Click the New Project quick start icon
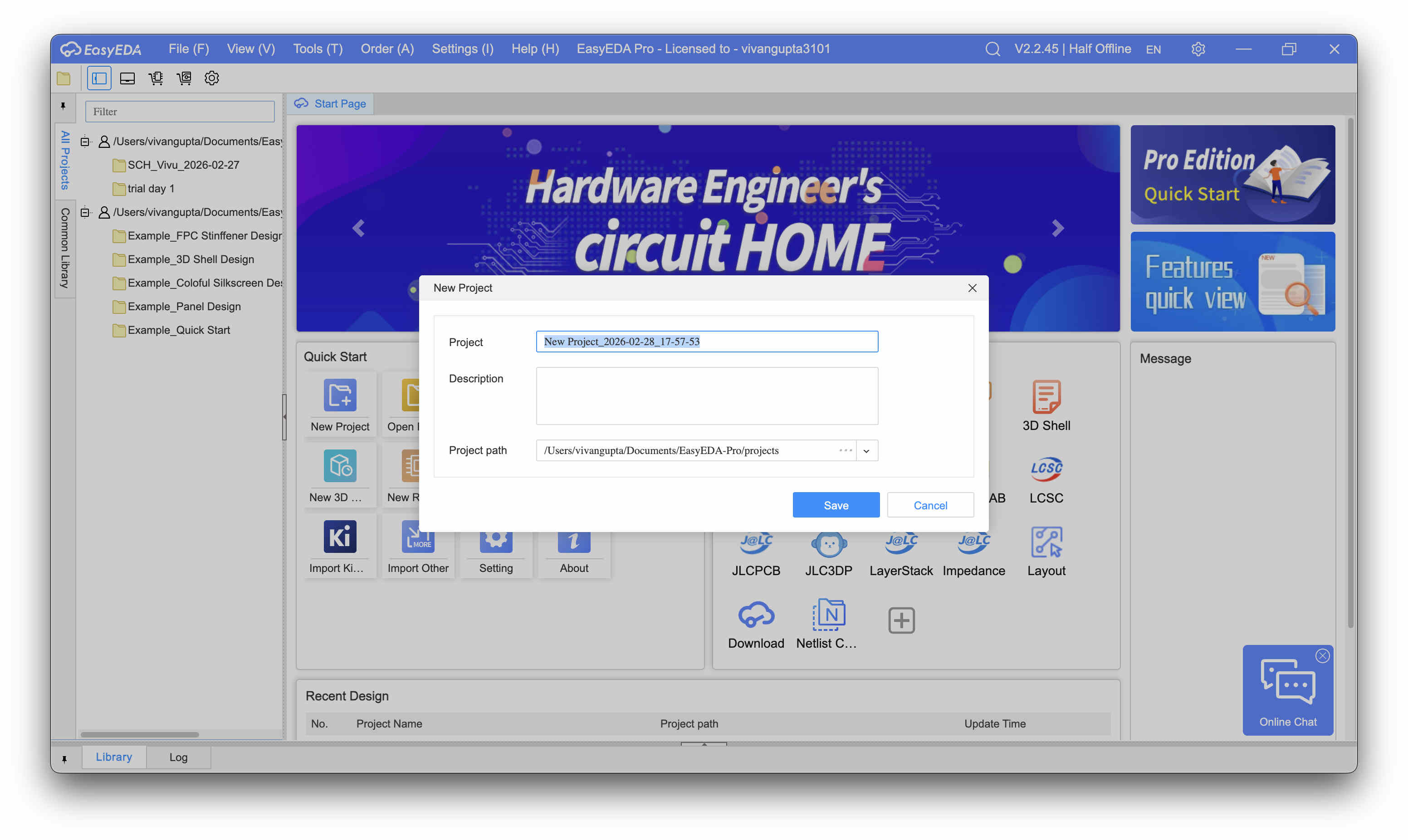 tap(340, 395)
